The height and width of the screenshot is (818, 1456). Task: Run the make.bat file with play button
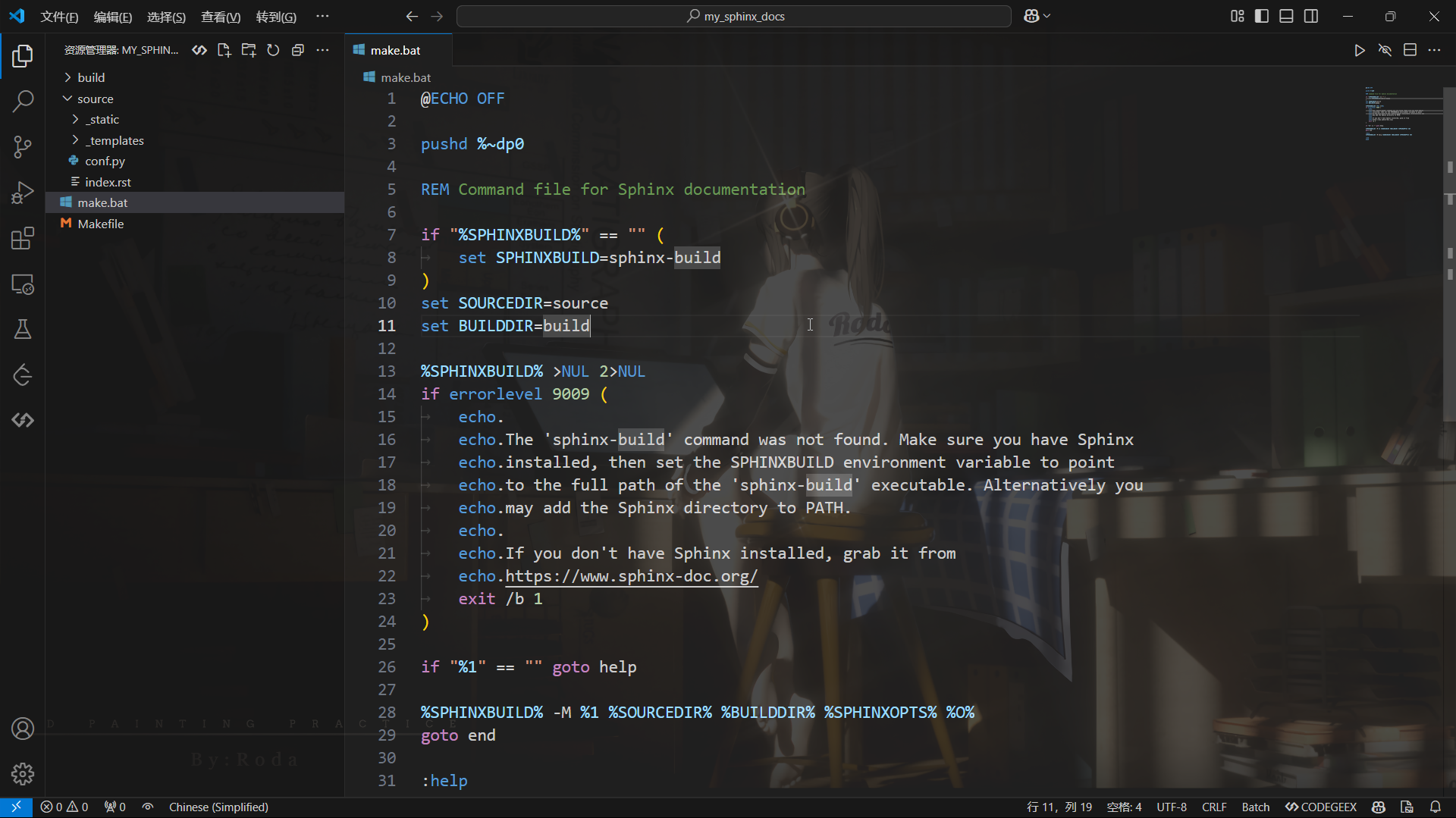point(1360,50)
